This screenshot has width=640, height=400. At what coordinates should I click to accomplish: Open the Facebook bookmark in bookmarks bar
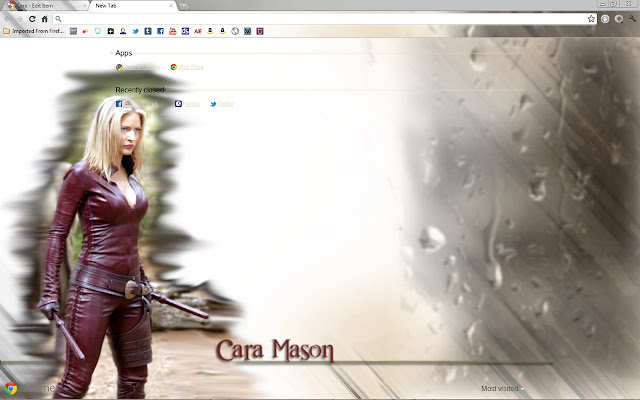point(160,31)
